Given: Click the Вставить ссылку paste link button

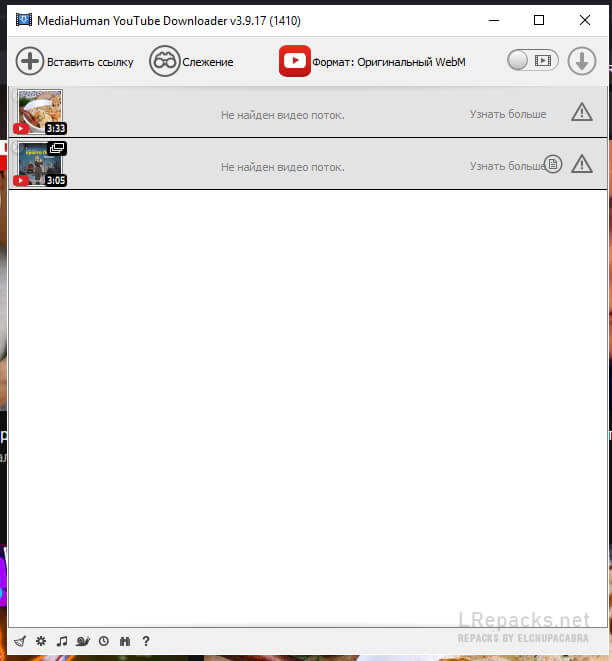Looking at the screenshot, I should tap(74, 62).
